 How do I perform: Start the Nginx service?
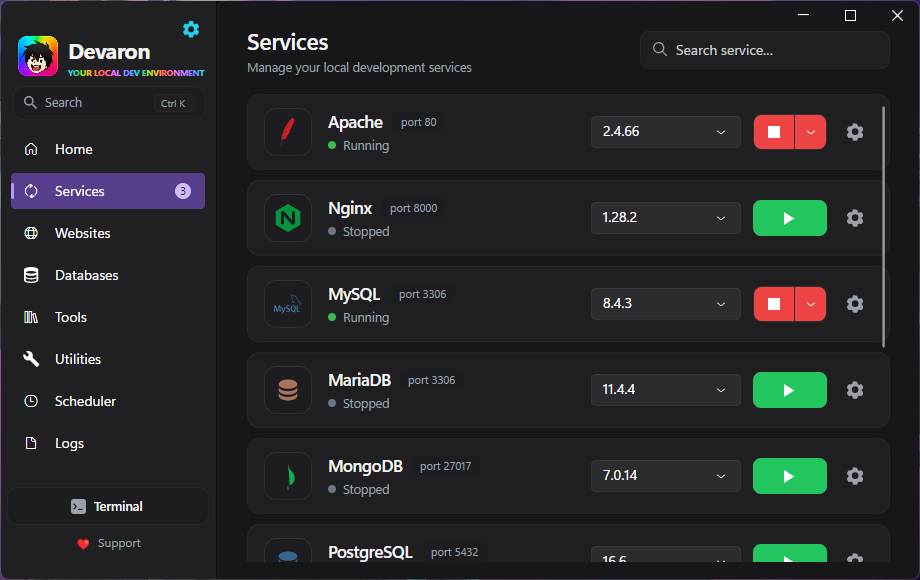[x=790, y=218]
